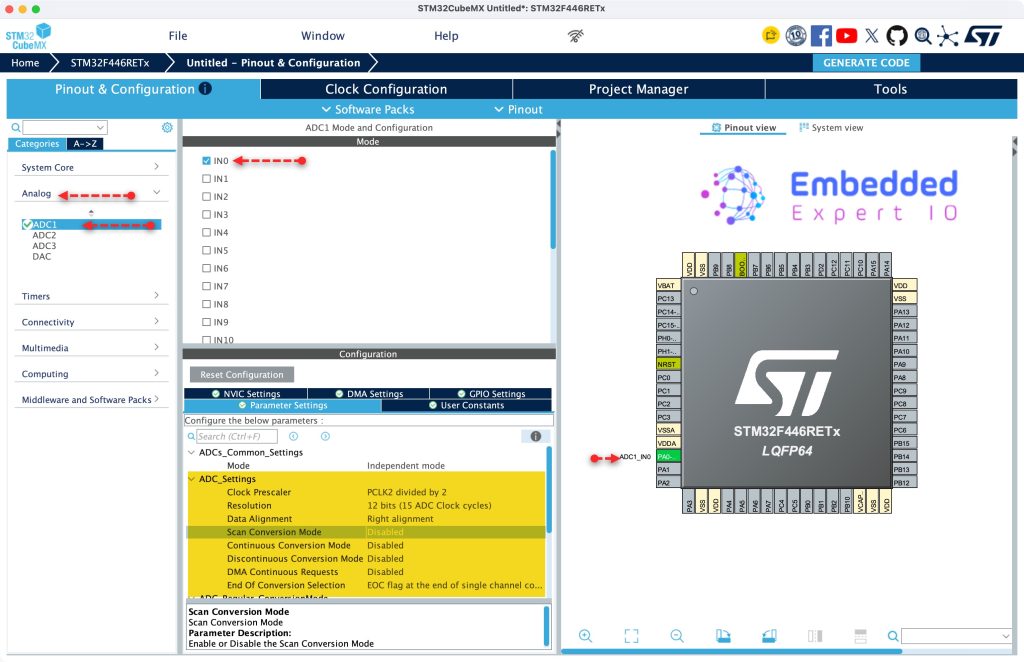Switch to the Project Manager tab
Viewport: 1024px width, 662px height.
pyautogui.click(x=638, y=89)
